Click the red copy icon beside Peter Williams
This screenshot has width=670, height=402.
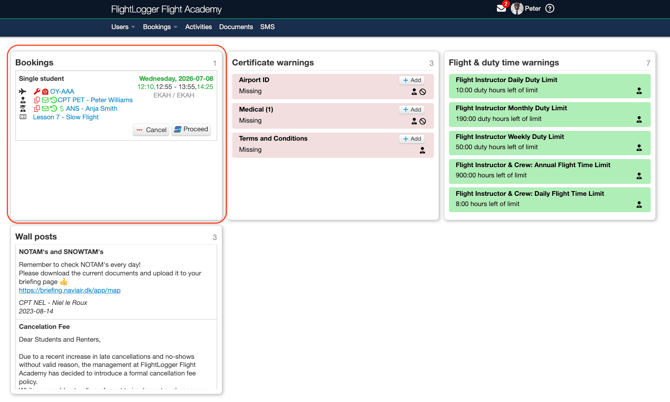point(37,100)
